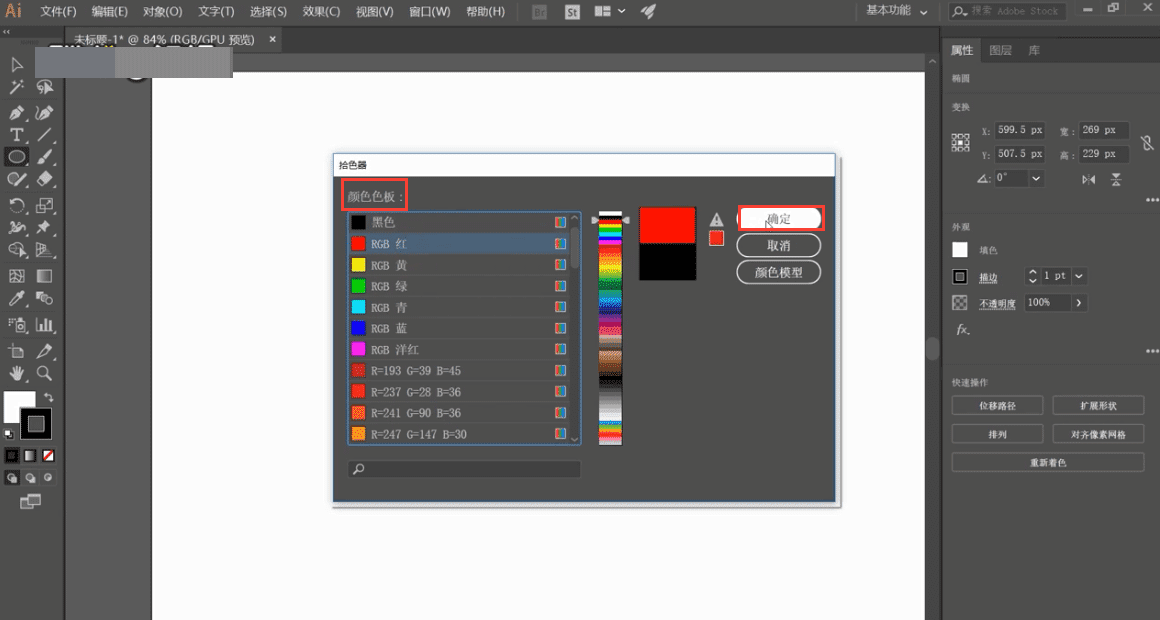Set paint mode to Color
1160x620 pixels.
12,456
